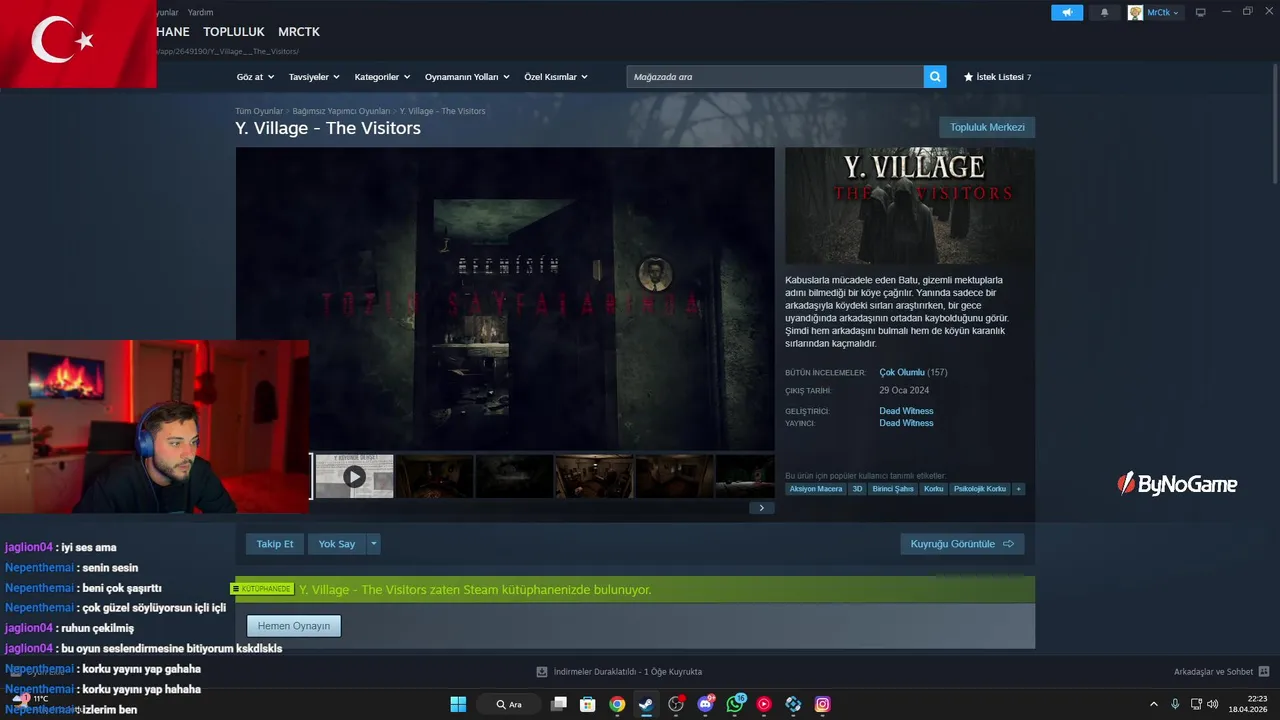Select the 3D tag

tap(857, 489)
